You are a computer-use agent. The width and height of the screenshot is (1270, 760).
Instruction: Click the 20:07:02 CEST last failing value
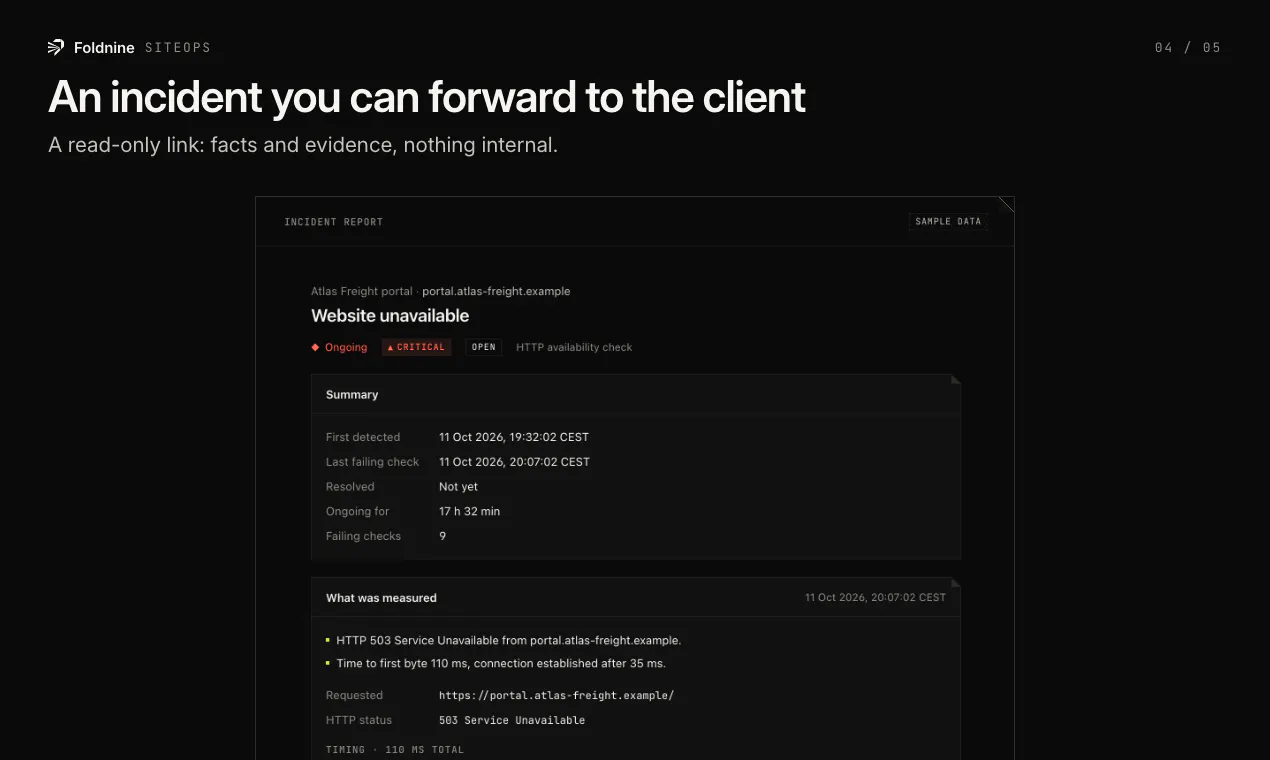point(514,462)
